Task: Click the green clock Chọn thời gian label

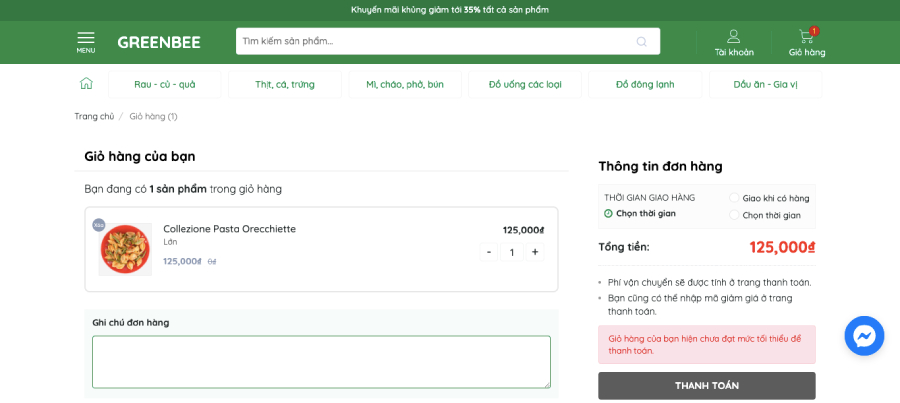Action: [x=640, y=214]
